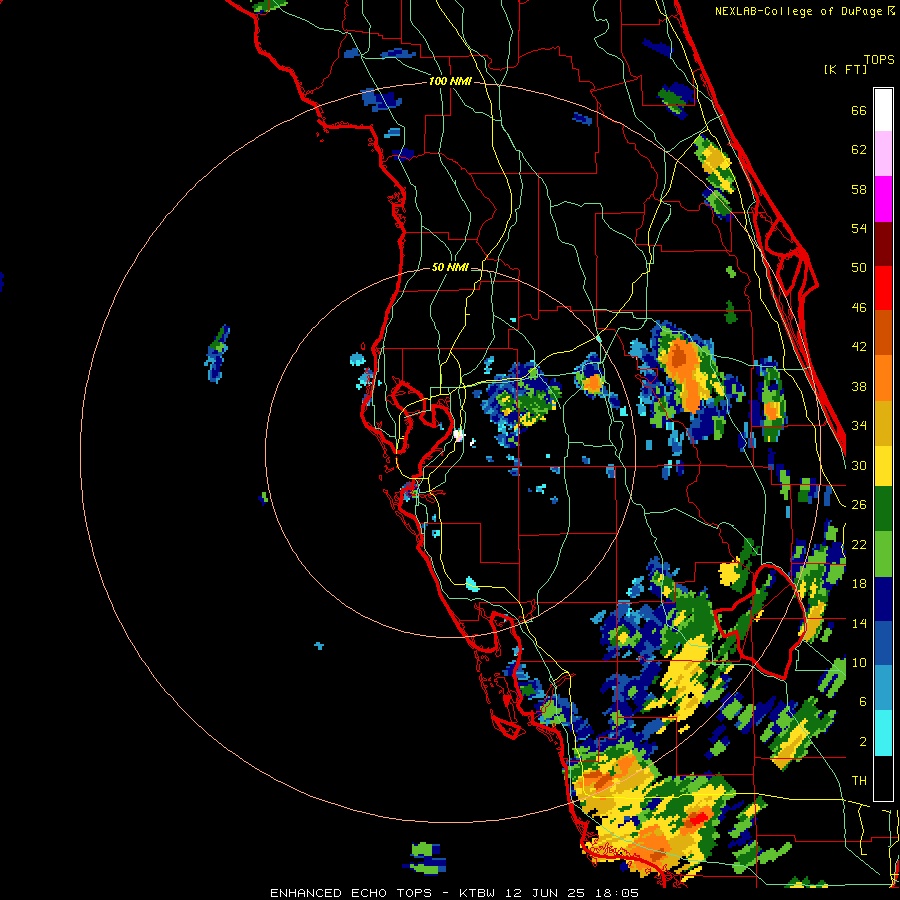Click the 18 value on the legend
The width and height of the screenshot is (900, 900).
pyautogui.click(x=859, y=584)
